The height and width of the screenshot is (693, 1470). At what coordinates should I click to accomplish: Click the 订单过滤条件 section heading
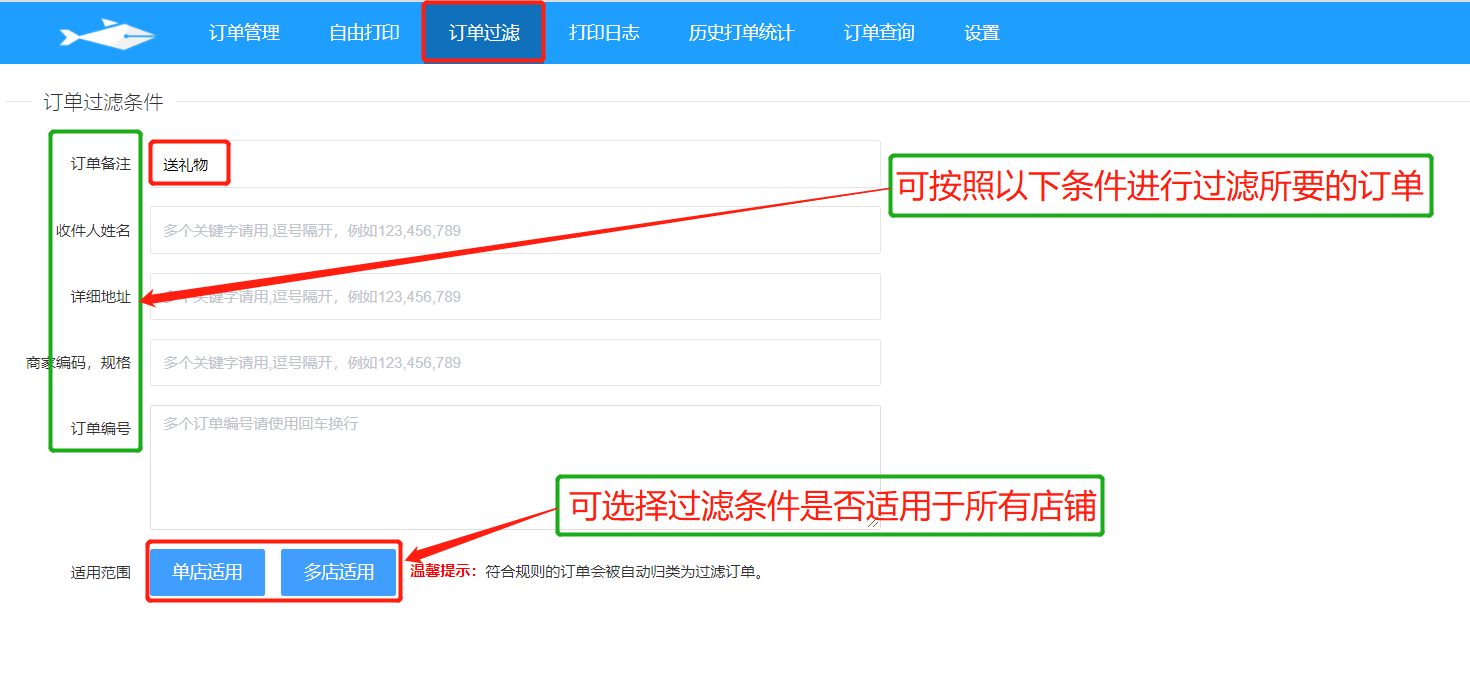point(103,102)
